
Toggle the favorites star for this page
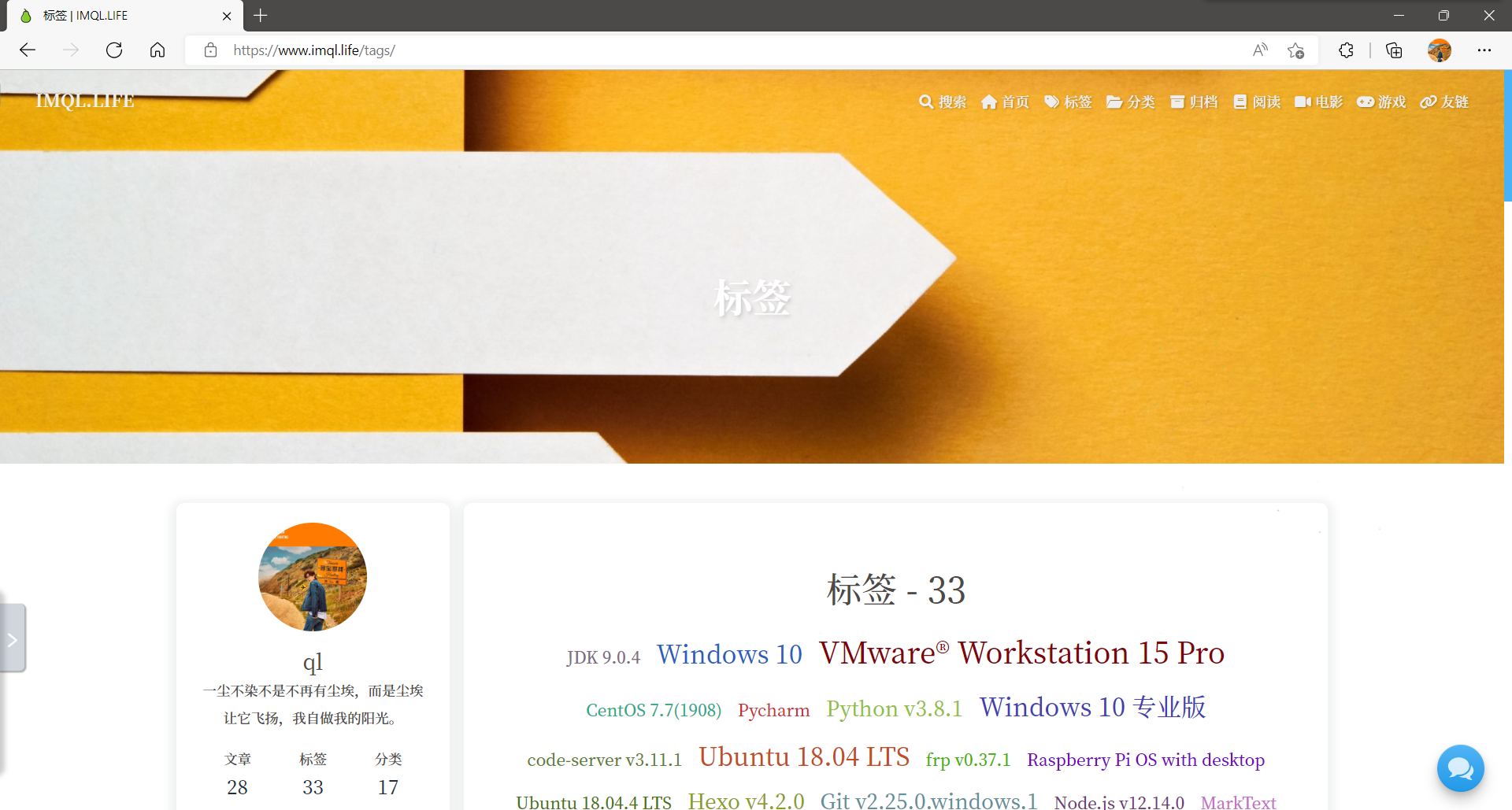click(x=1297, y=50)
